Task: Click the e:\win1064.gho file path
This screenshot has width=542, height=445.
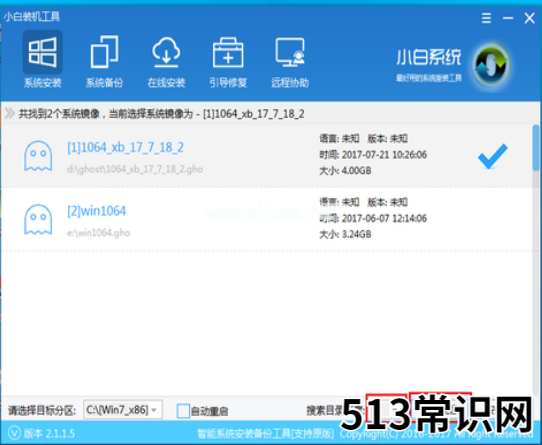Action: (x=99, y=233)
